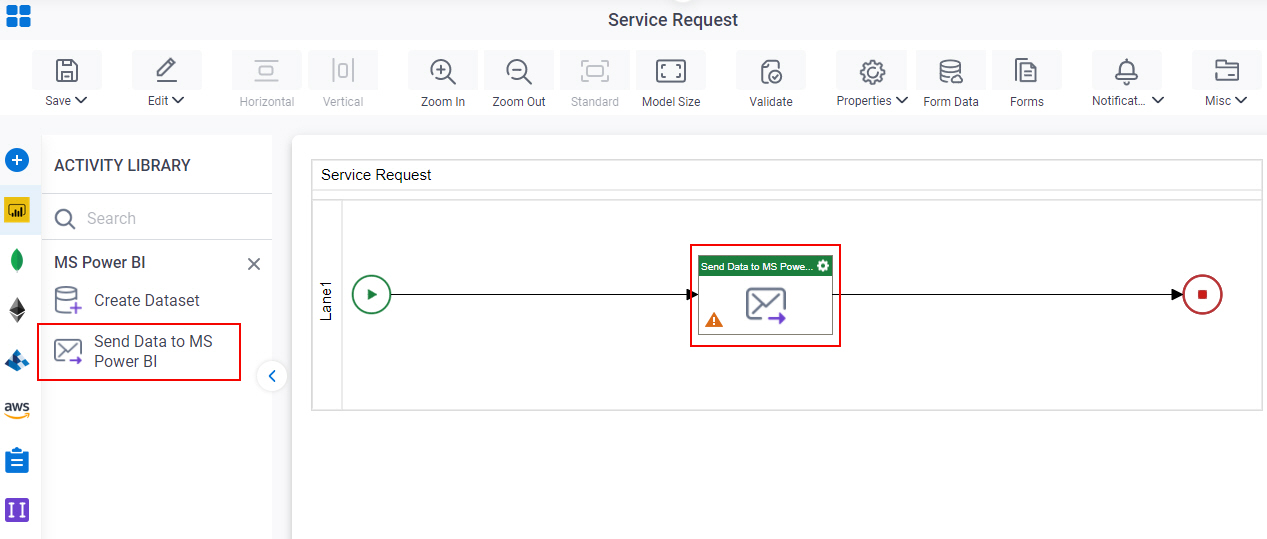Open the app launcher grid icon
This screenshot has height=539, width=1267.
tap(18, 15)
